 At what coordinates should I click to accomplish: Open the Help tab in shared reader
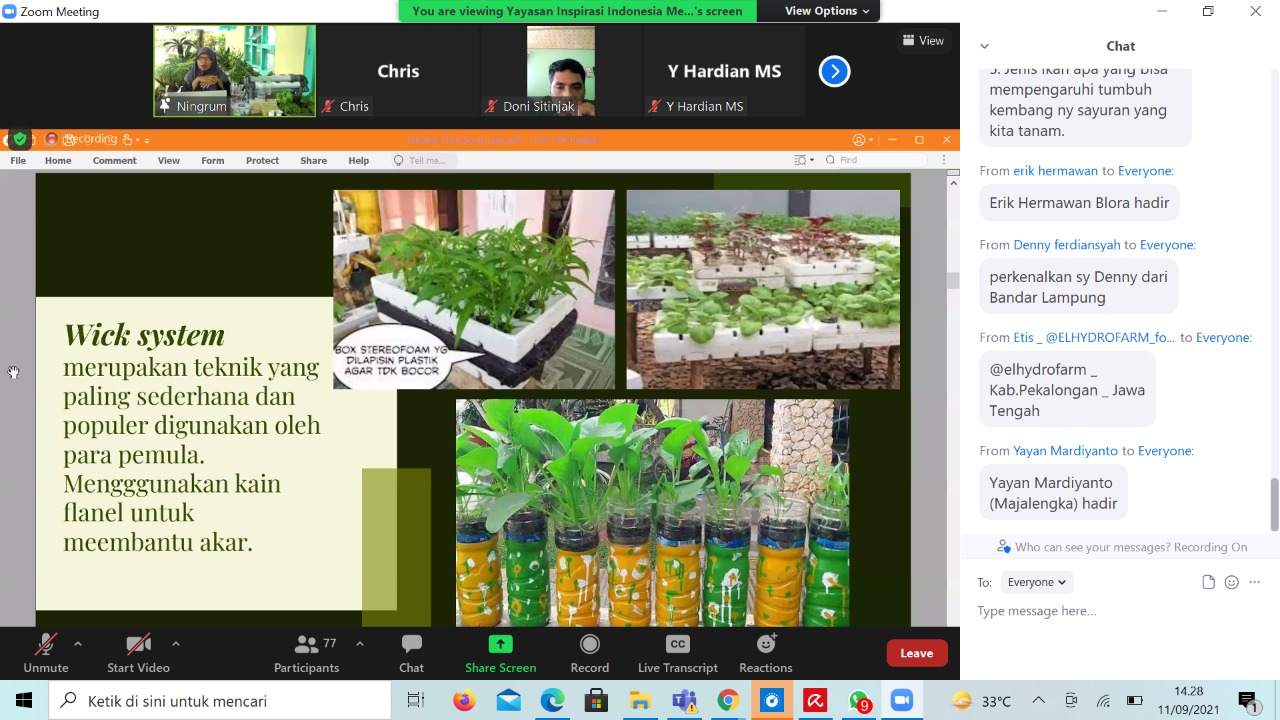(x=358, y=160)
